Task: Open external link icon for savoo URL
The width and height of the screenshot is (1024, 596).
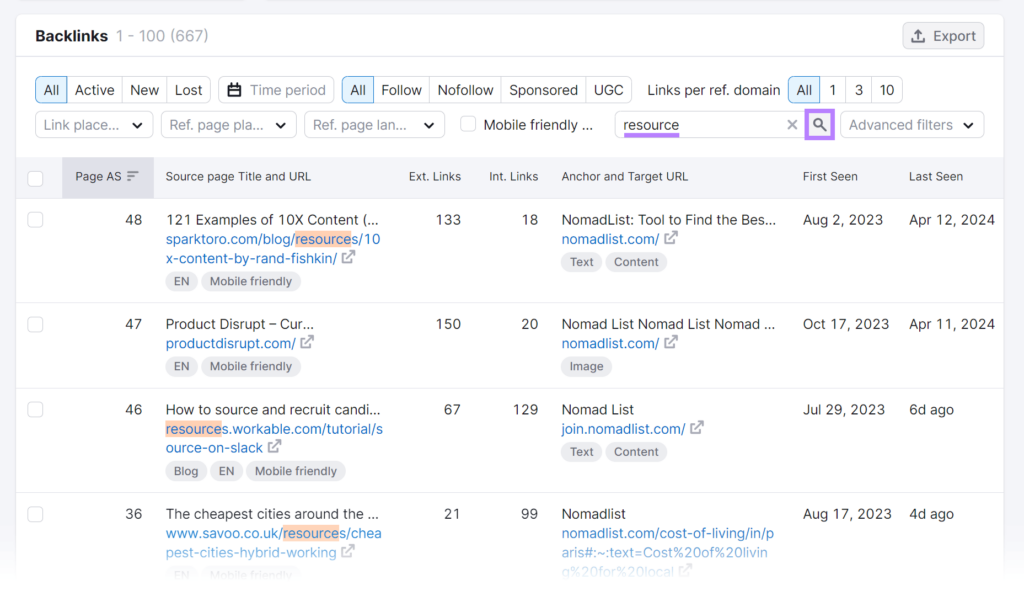Action: coord(348,551)
